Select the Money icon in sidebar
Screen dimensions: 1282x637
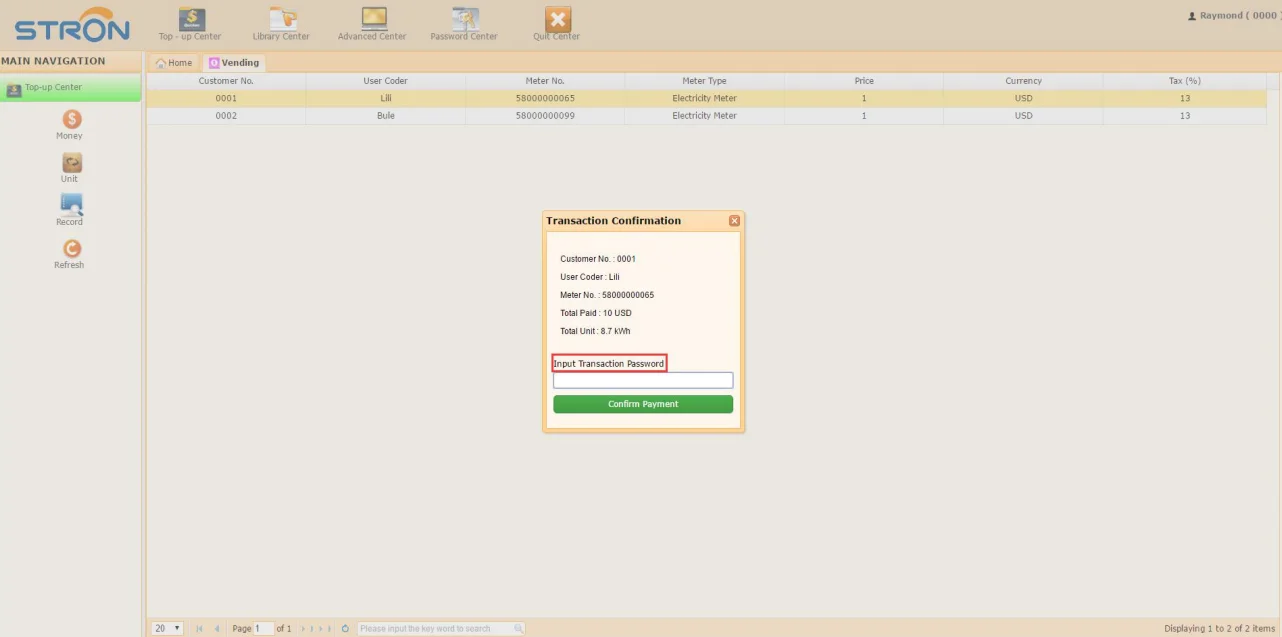coord(71,120)
